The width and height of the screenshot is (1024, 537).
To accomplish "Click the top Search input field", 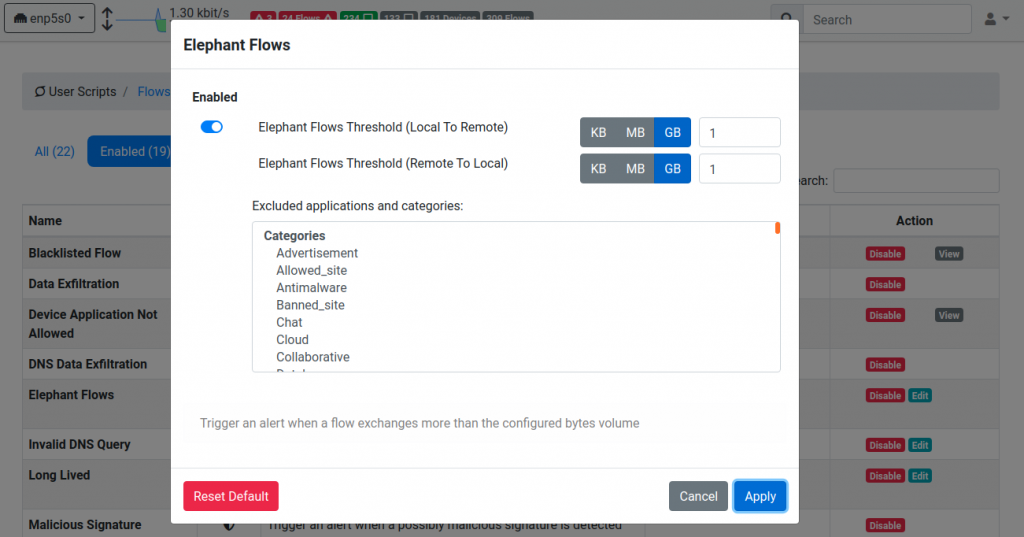I will tap(887, 20).
